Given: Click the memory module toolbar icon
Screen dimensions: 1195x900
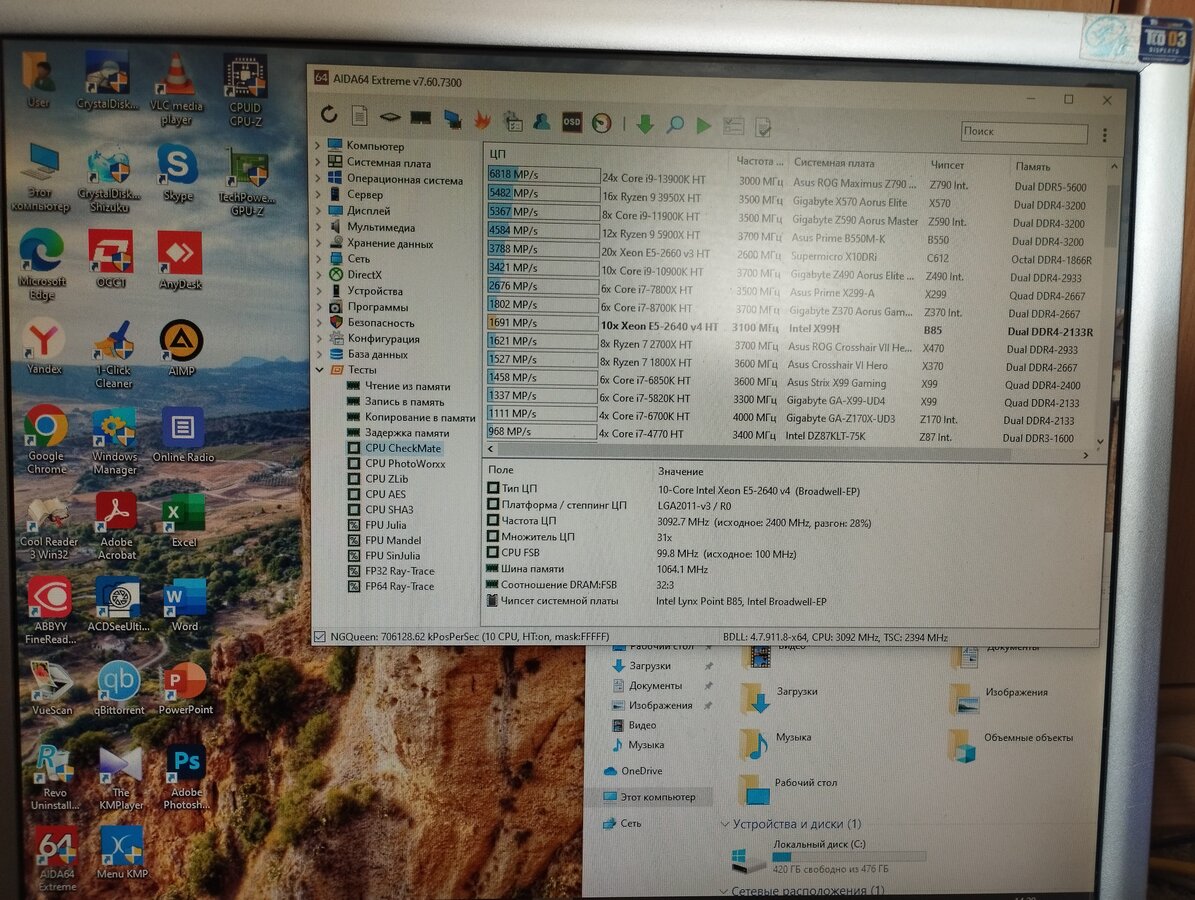Looking at the screenshot, I should pos(421,118).
